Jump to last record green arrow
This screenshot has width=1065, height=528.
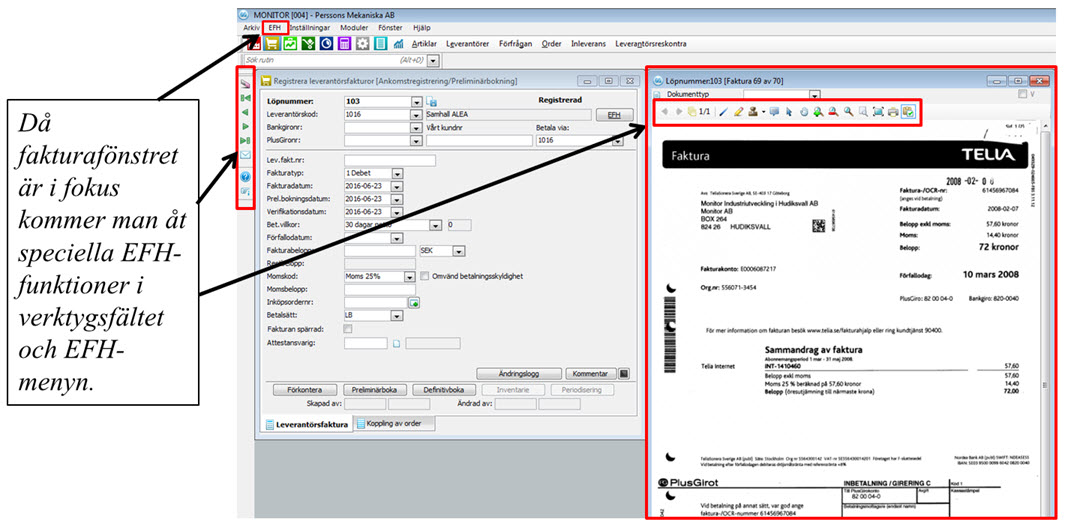click(245, 141)
